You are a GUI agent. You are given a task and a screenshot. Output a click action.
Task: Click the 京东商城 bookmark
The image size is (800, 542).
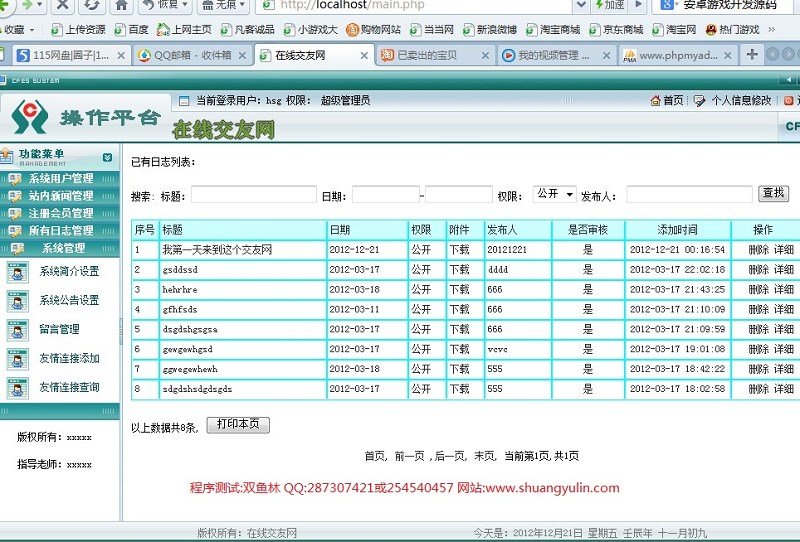tap(616, 30)
